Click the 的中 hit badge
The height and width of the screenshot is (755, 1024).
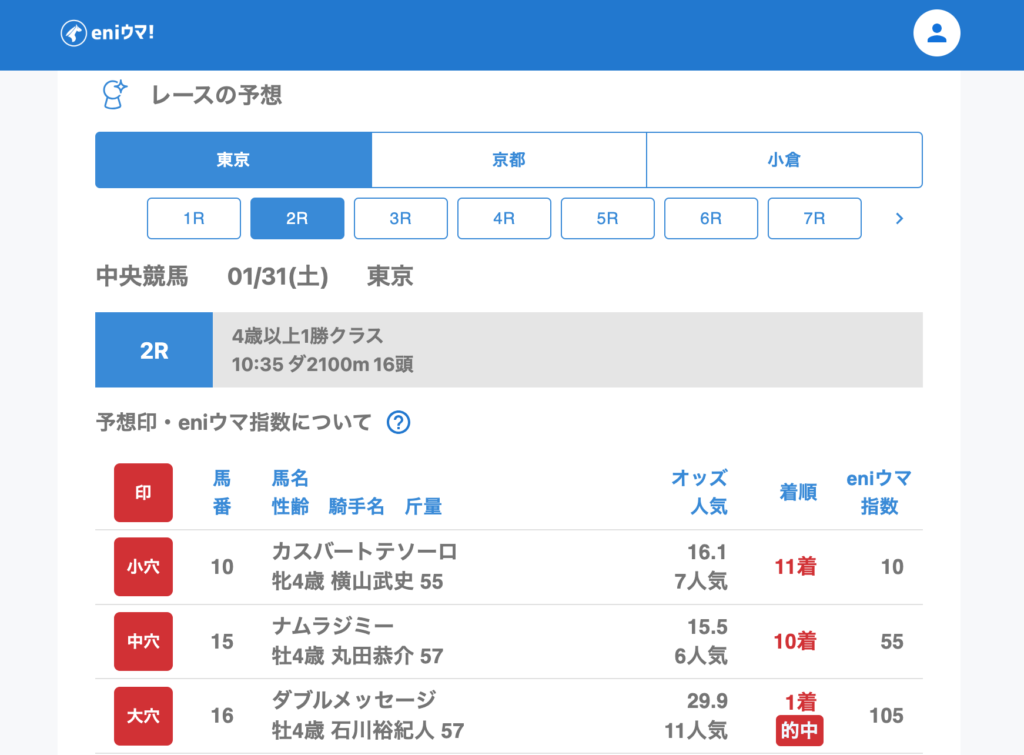point(799,731)
